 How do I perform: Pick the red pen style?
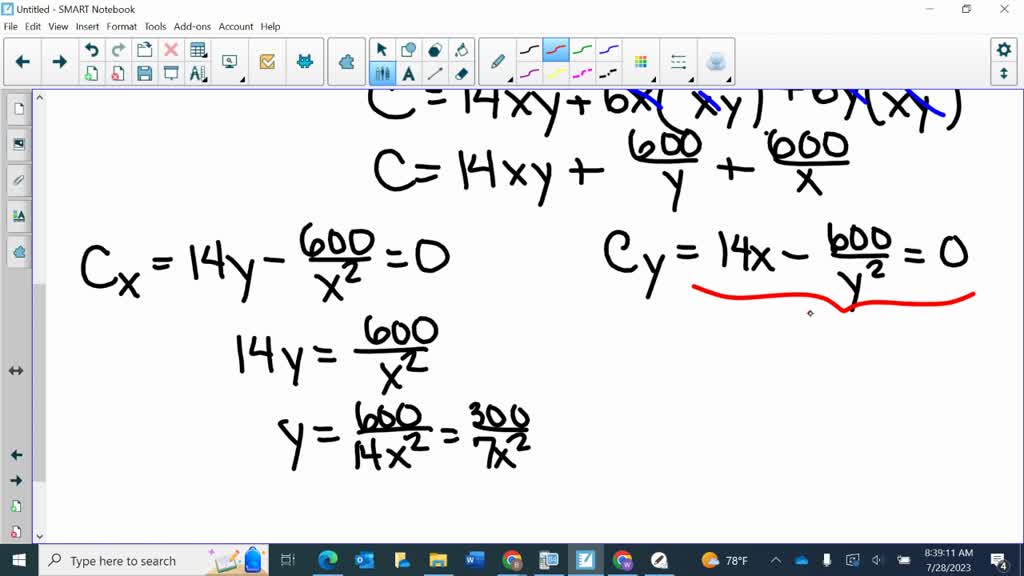[x=556, y=50]
